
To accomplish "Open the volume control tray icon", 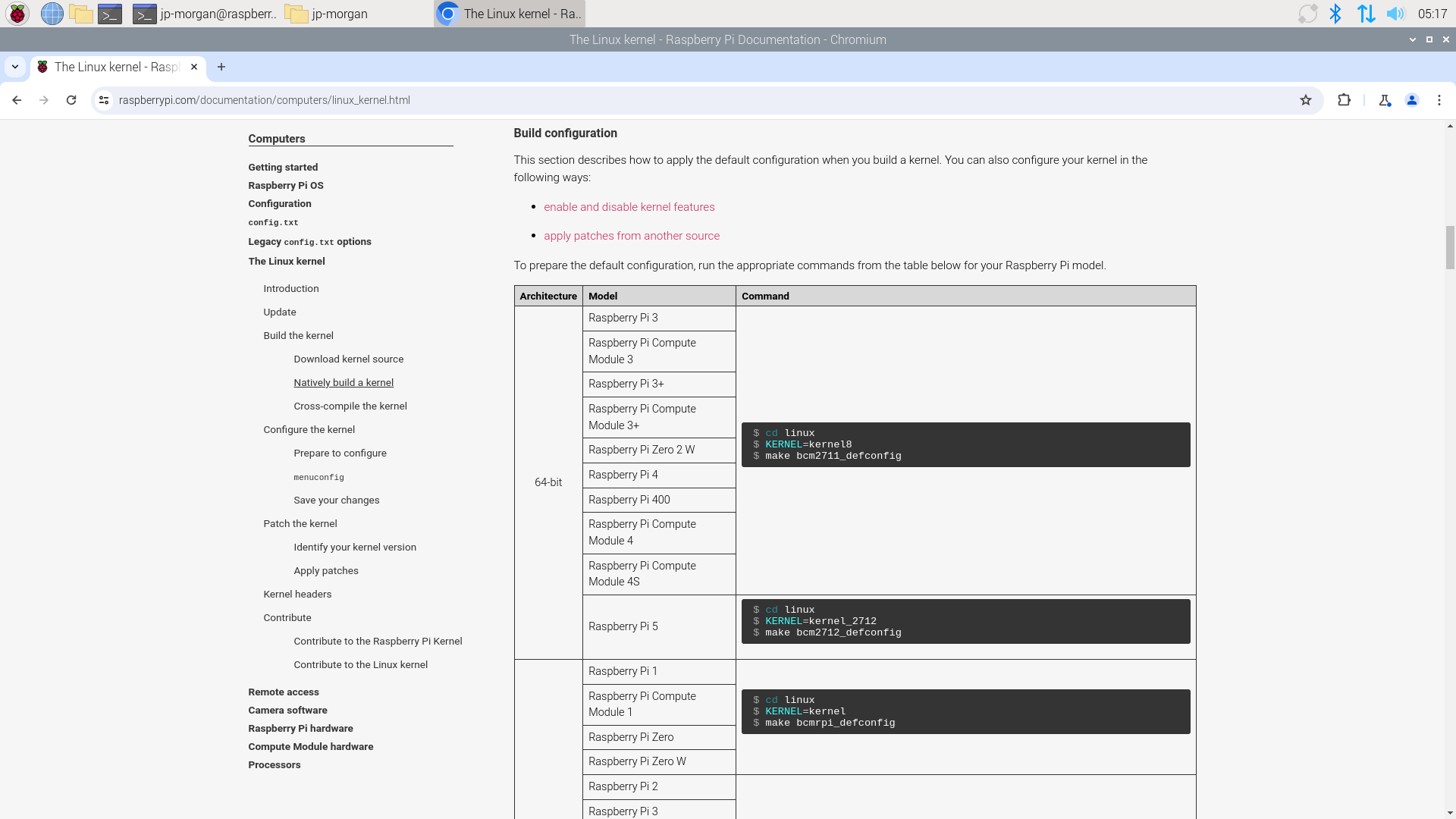I will tap(1395, 14).
